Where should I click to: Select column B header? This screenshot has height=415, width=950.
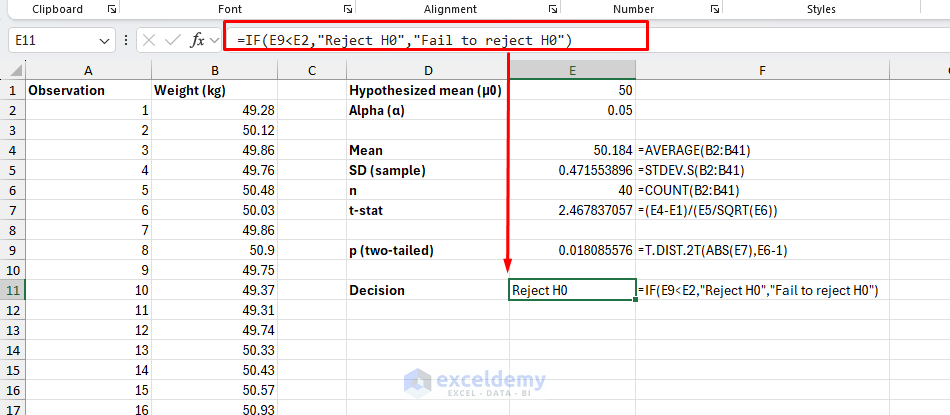pos(214,70)
